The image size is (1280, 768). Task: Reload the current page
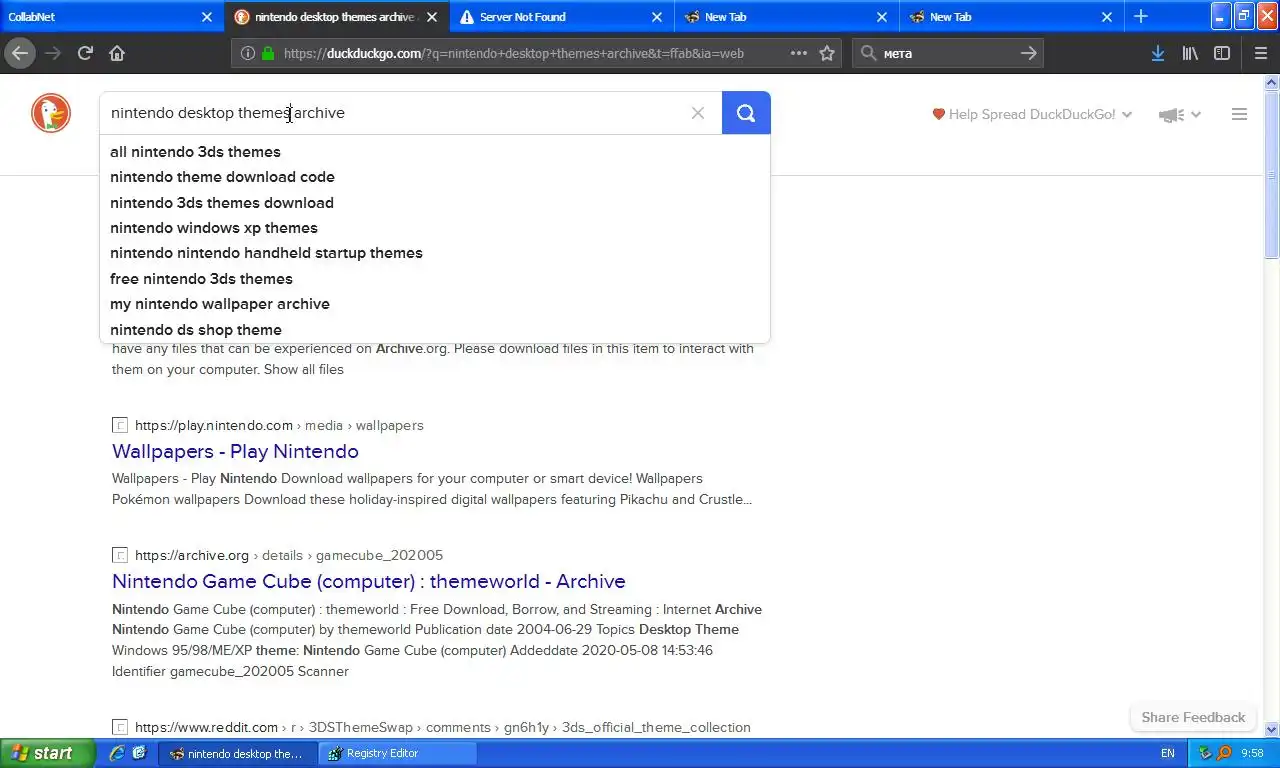pyautogui.click(x=86, y=53)
